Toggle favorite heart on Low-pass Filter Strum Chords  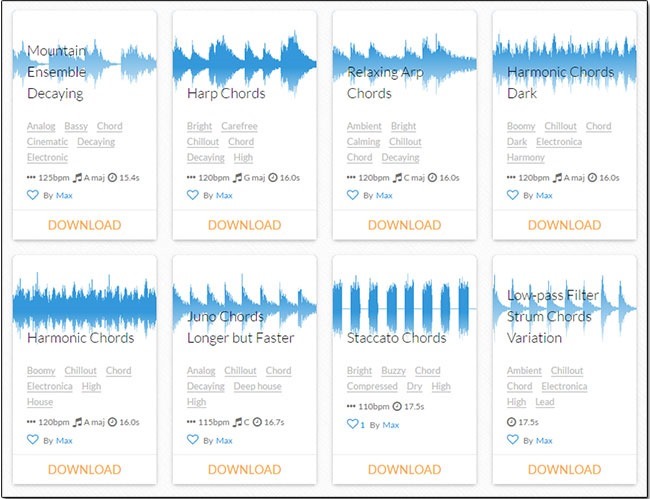[512, 440]
